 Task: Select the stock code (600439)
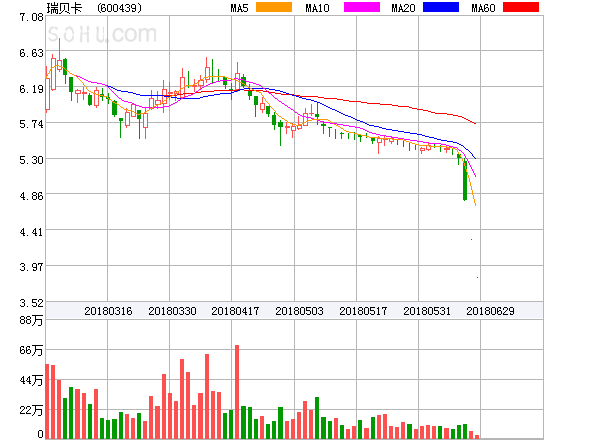119,8
